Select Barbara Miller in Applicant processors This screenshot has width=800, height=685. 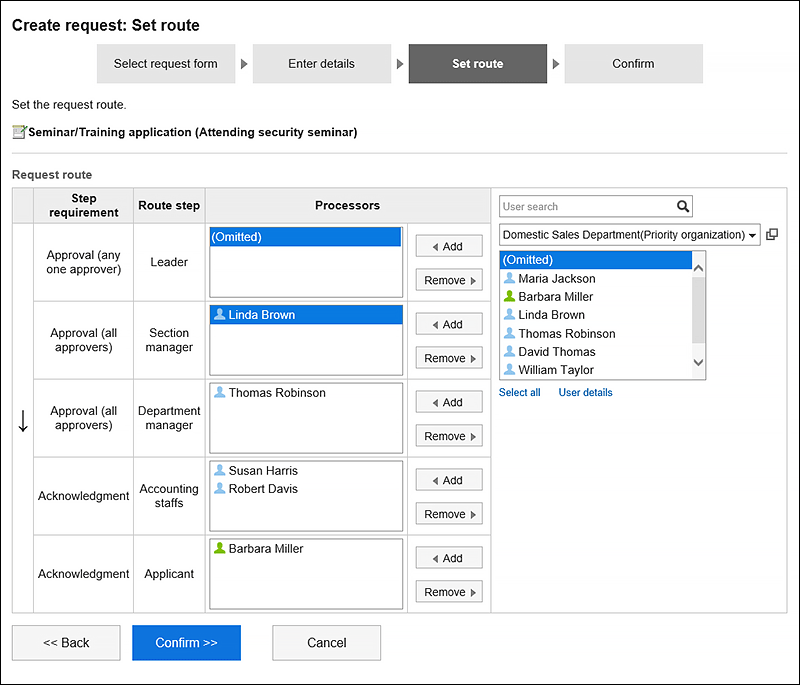point(306,548)
